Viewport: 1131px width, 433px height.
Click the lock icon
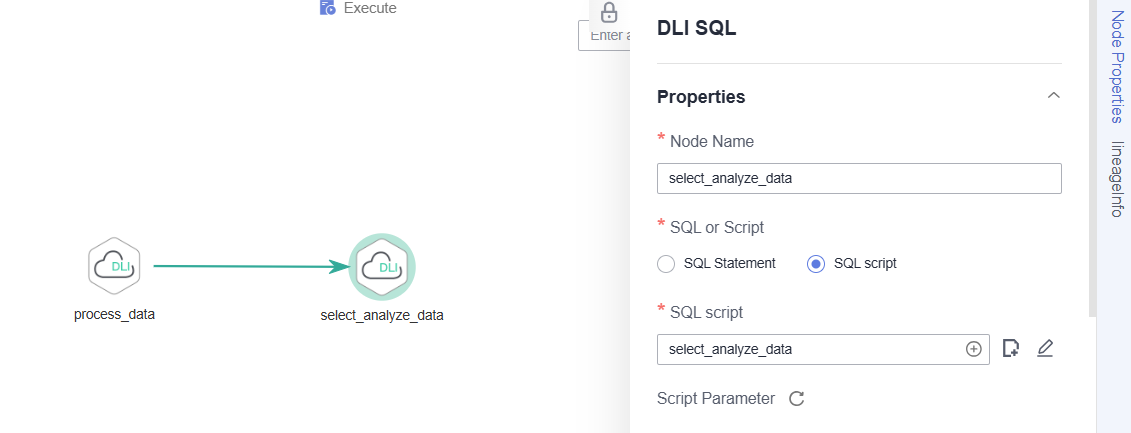(x=609, y=12)
